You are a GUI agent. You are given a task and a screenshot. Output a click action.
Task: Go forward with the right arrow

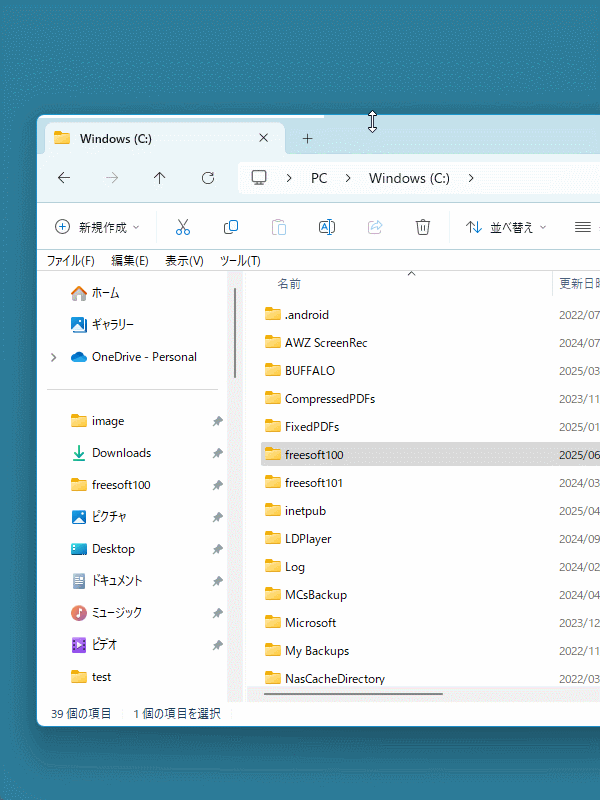[112, 178]
